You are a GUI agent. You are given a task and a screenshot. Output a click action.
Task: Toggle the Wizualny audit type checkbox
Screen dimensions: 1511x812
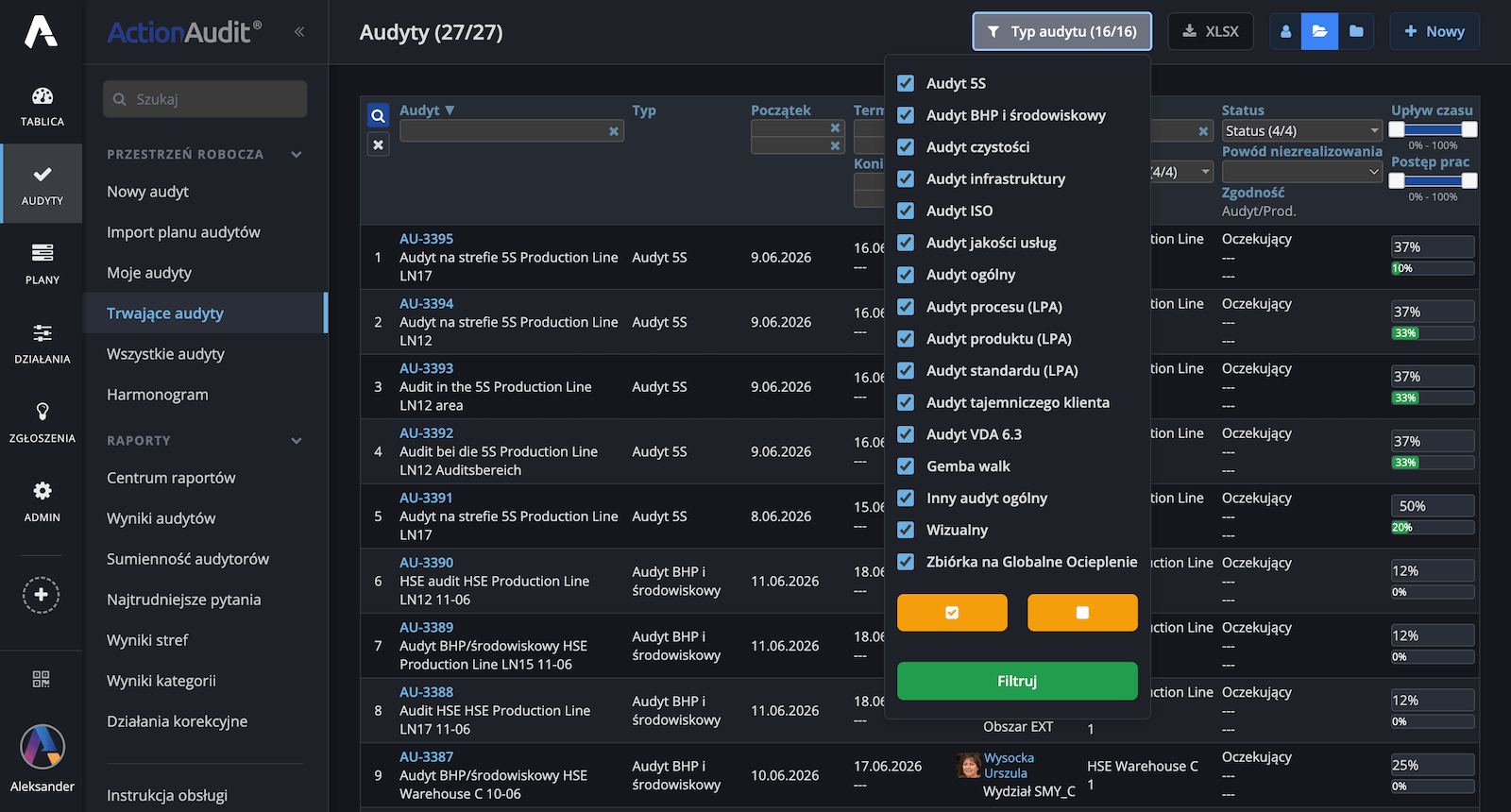(x=906, y=530)
